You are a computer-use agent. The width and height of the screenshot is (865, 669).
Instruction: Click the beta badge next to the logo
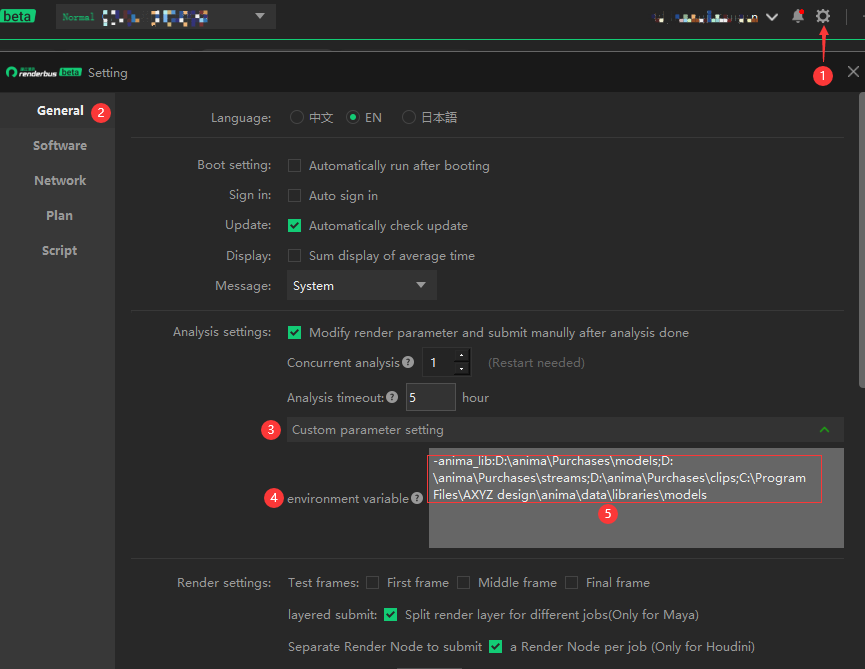[70, 72]
